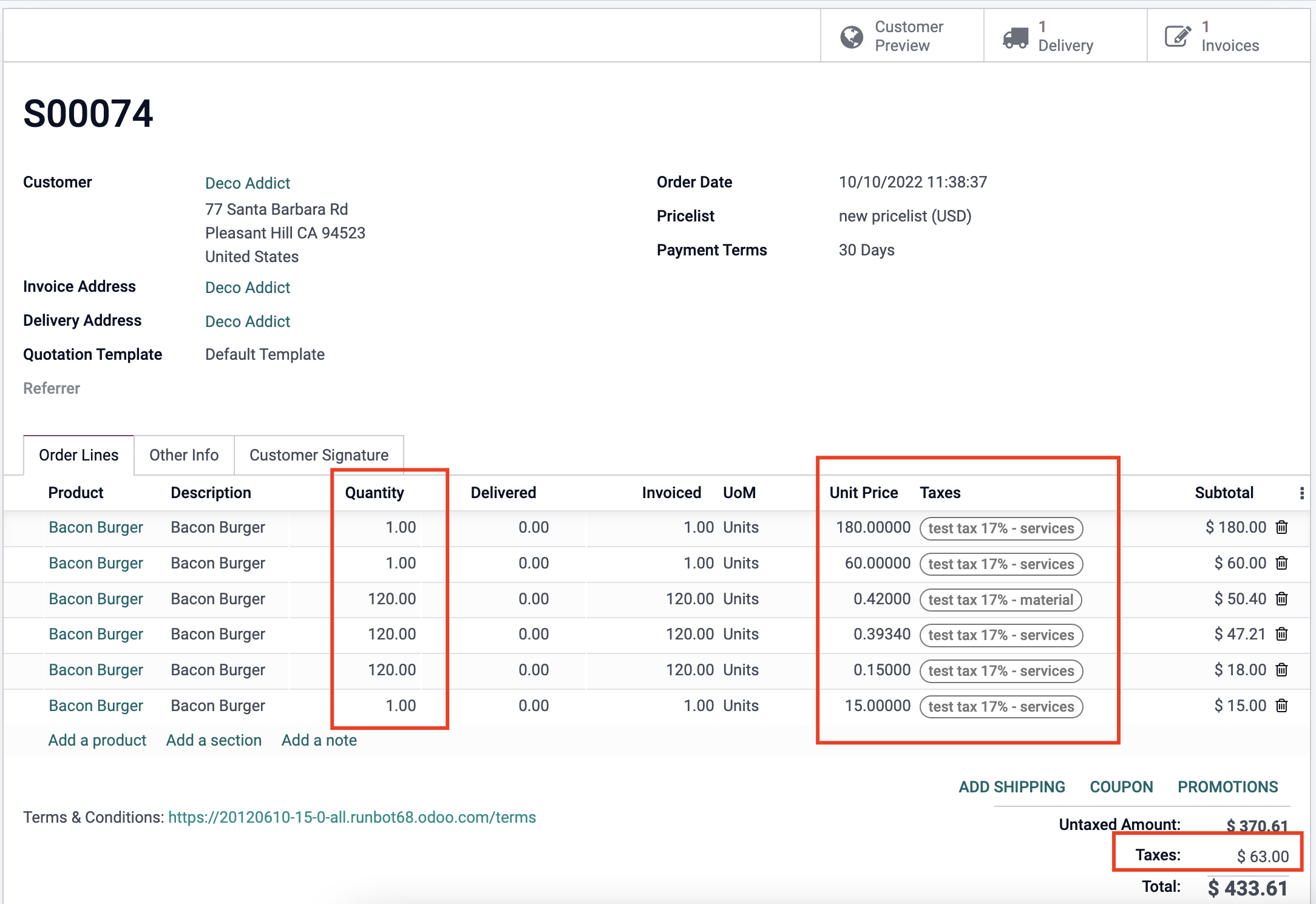This screenshot has width=1316, height=904.
Task: Sort by the Delivered column header
Action: tap(503, 493)
